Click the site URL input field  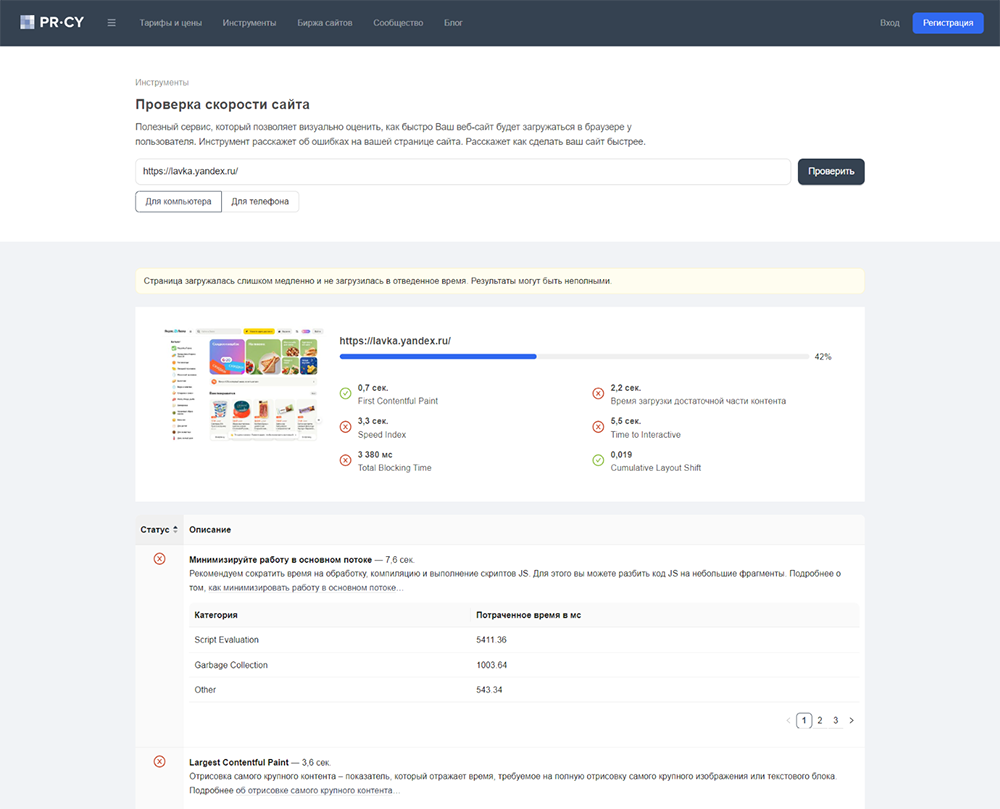[x=463, y=171]
